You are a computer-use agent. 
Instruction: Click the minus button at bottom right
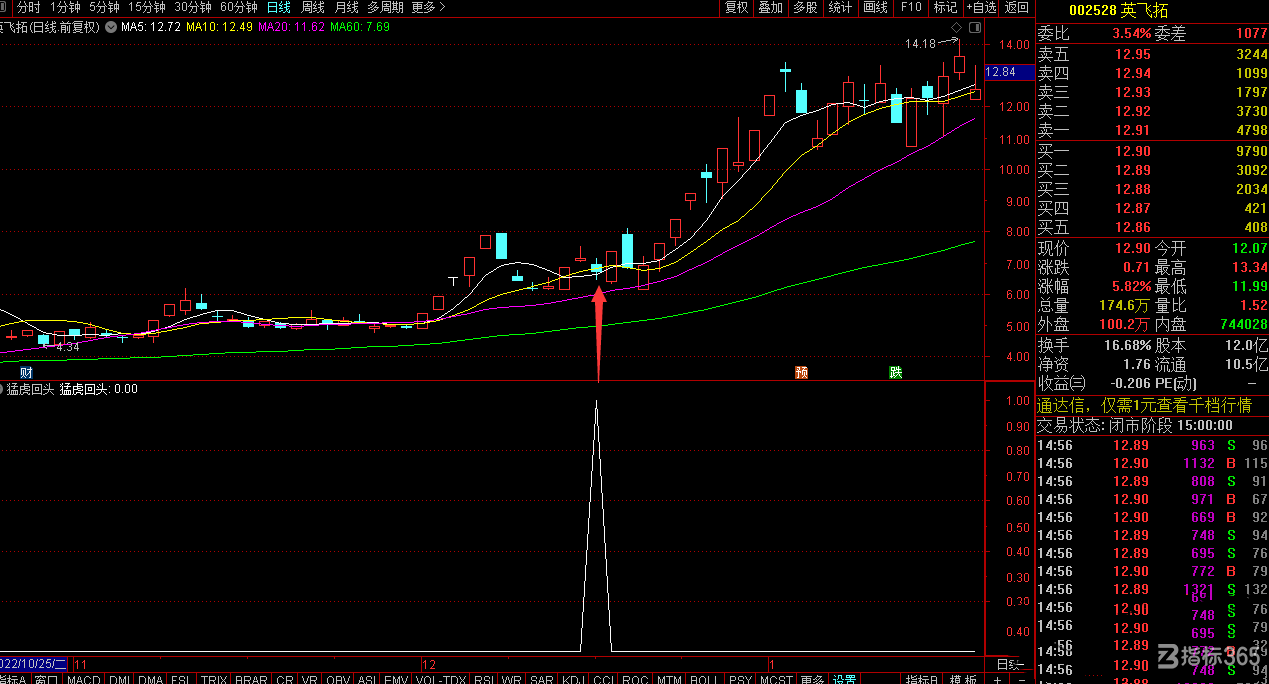[1022, 679]
